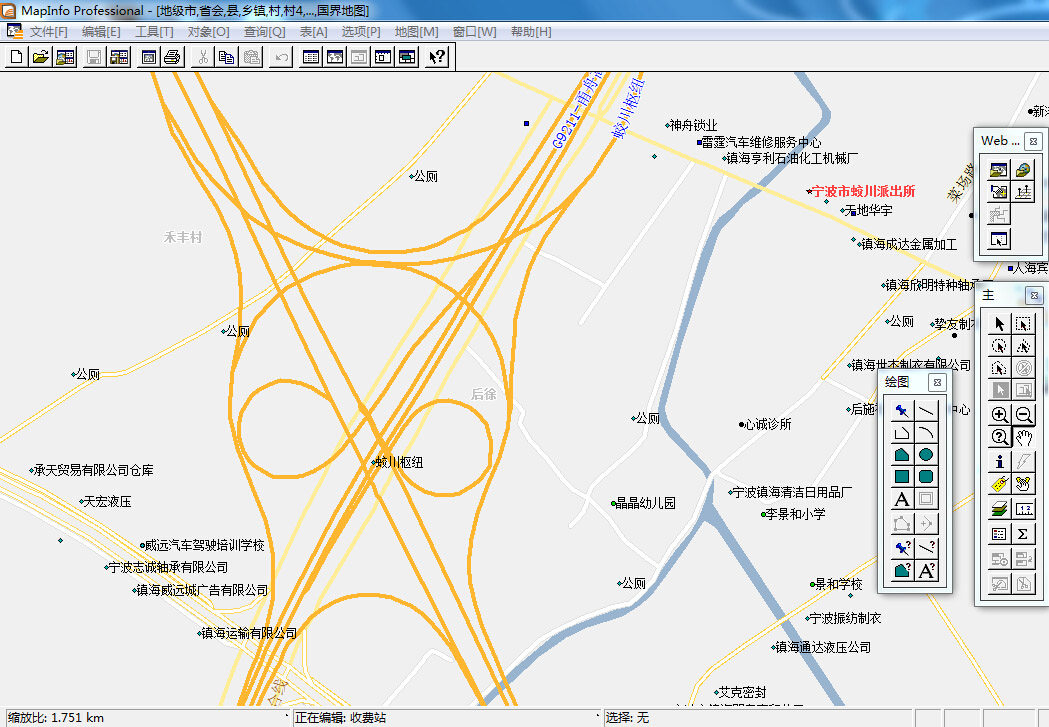
Task: Select the Rounded Rectangle drawing tool
Action: pyautogui.click(x=926, y=477)
